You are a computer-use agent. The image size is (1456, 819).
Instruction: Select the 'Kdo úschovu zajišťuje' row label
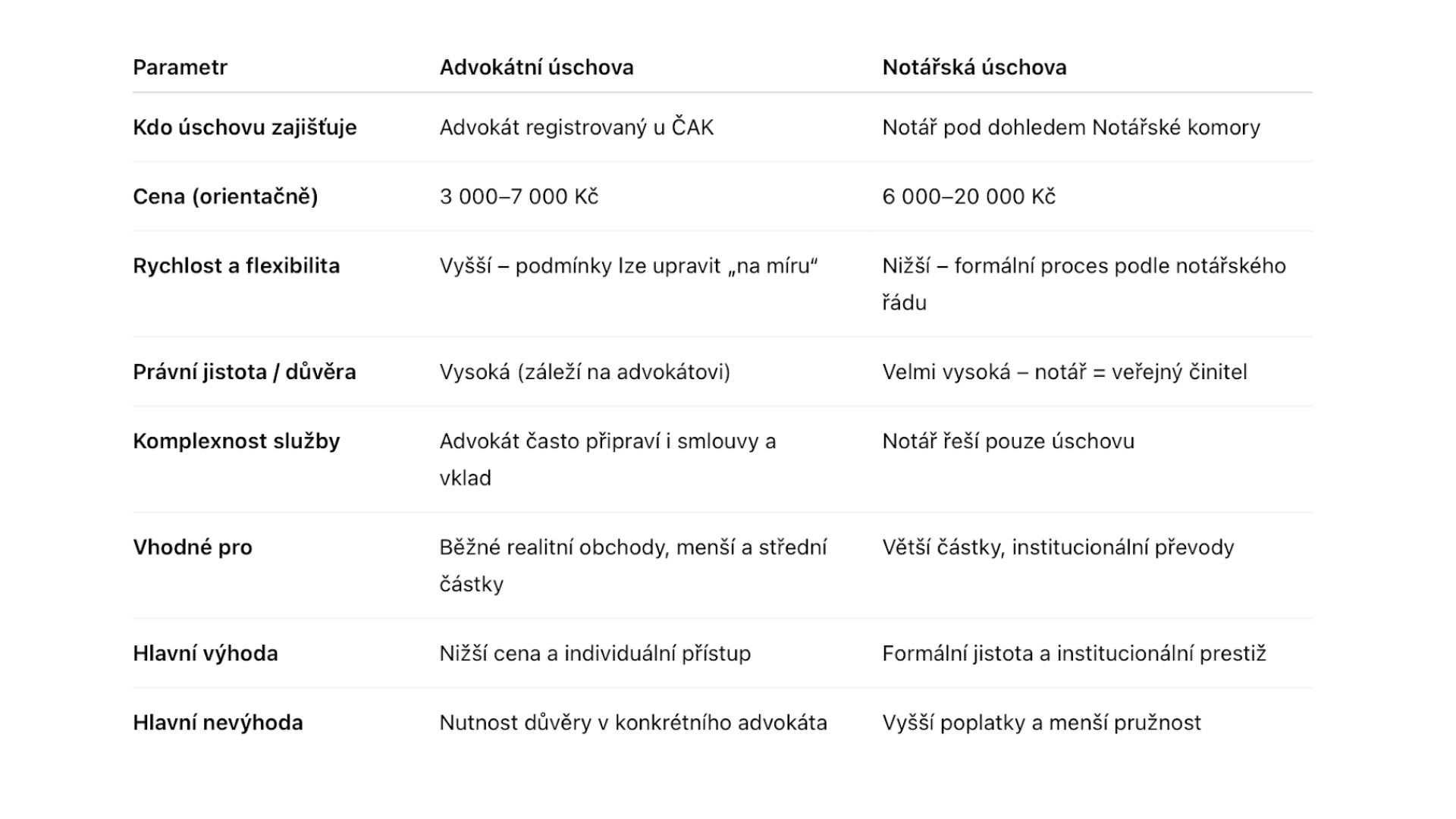[244, 127]
